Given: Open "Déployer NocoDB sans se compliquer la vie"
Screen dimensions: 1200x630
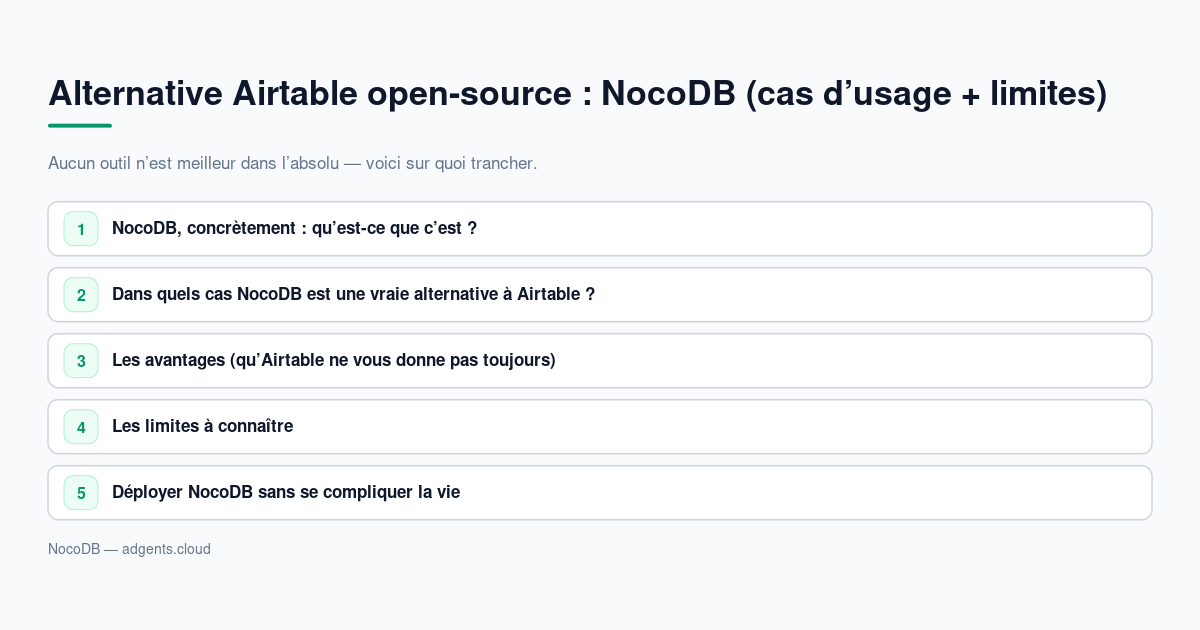Looking at the screenshot, I should [x=600, y=493].
